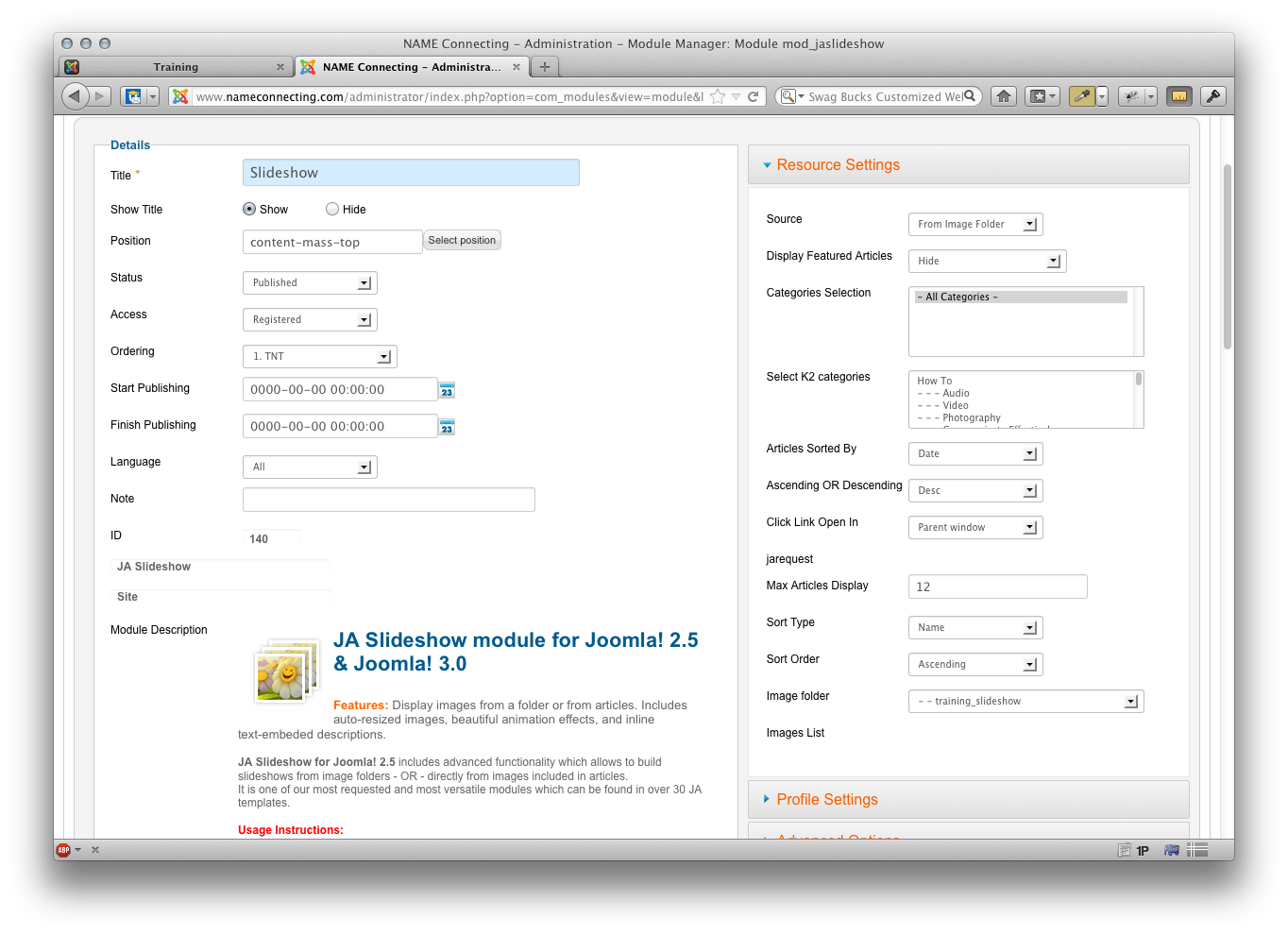Open Ascending OR Descending dropdown

(x=975, y=490)
